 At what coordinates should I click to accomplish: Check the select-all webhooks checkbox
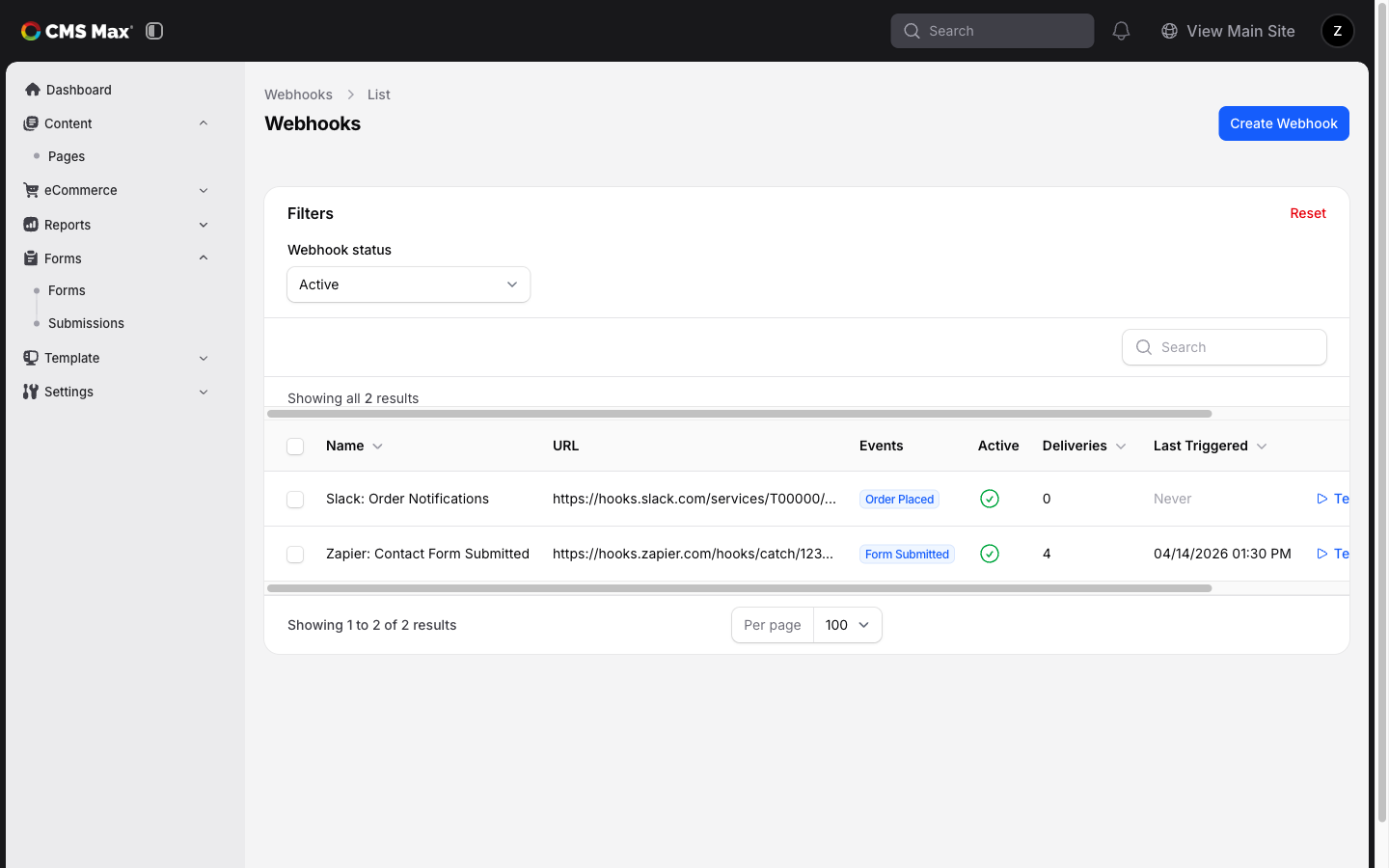tap(295, 447)
